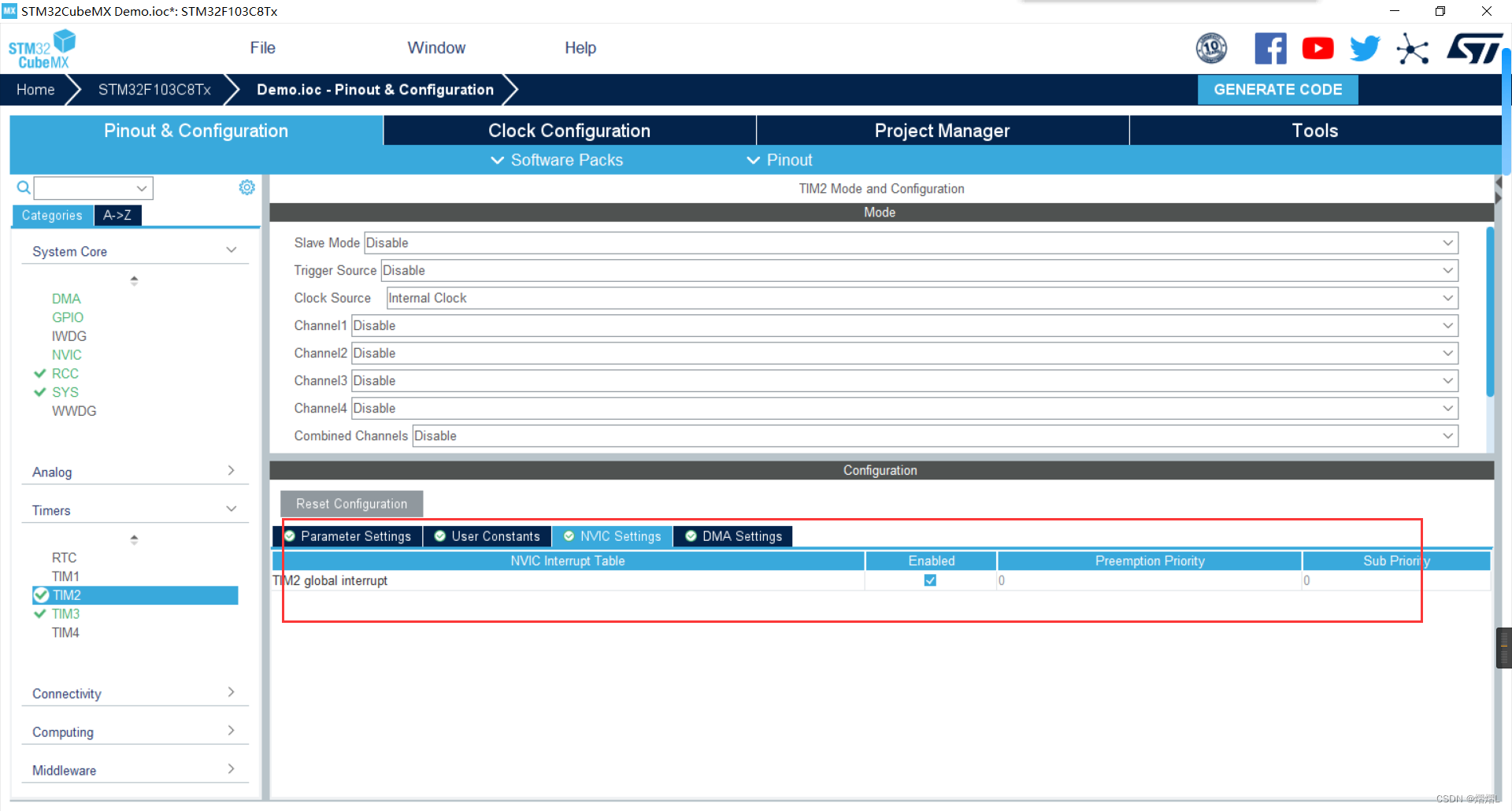Switch to Parameter Settings tab

(x=347, y=536)
